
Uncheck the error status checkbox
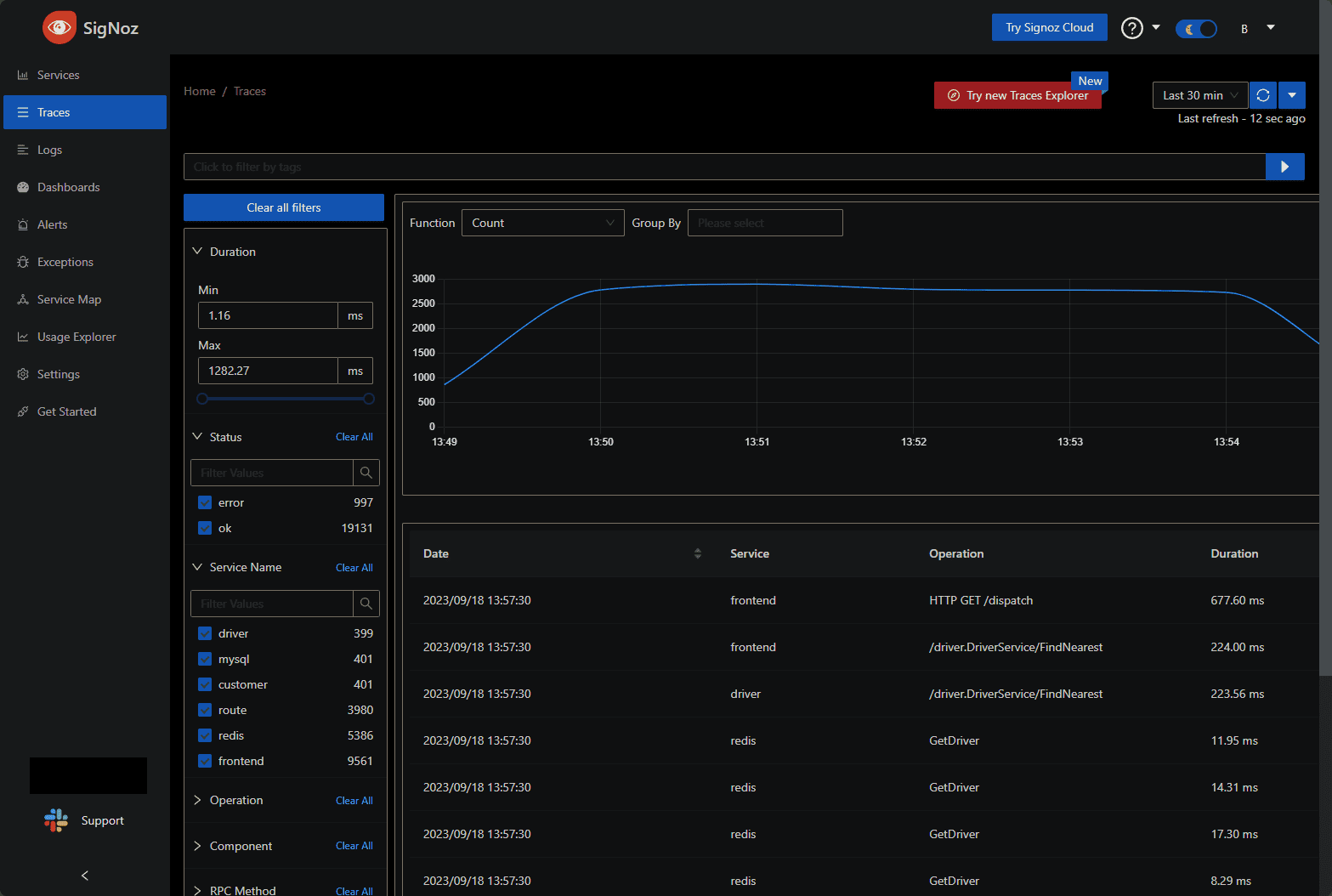[x=205, y=502]
